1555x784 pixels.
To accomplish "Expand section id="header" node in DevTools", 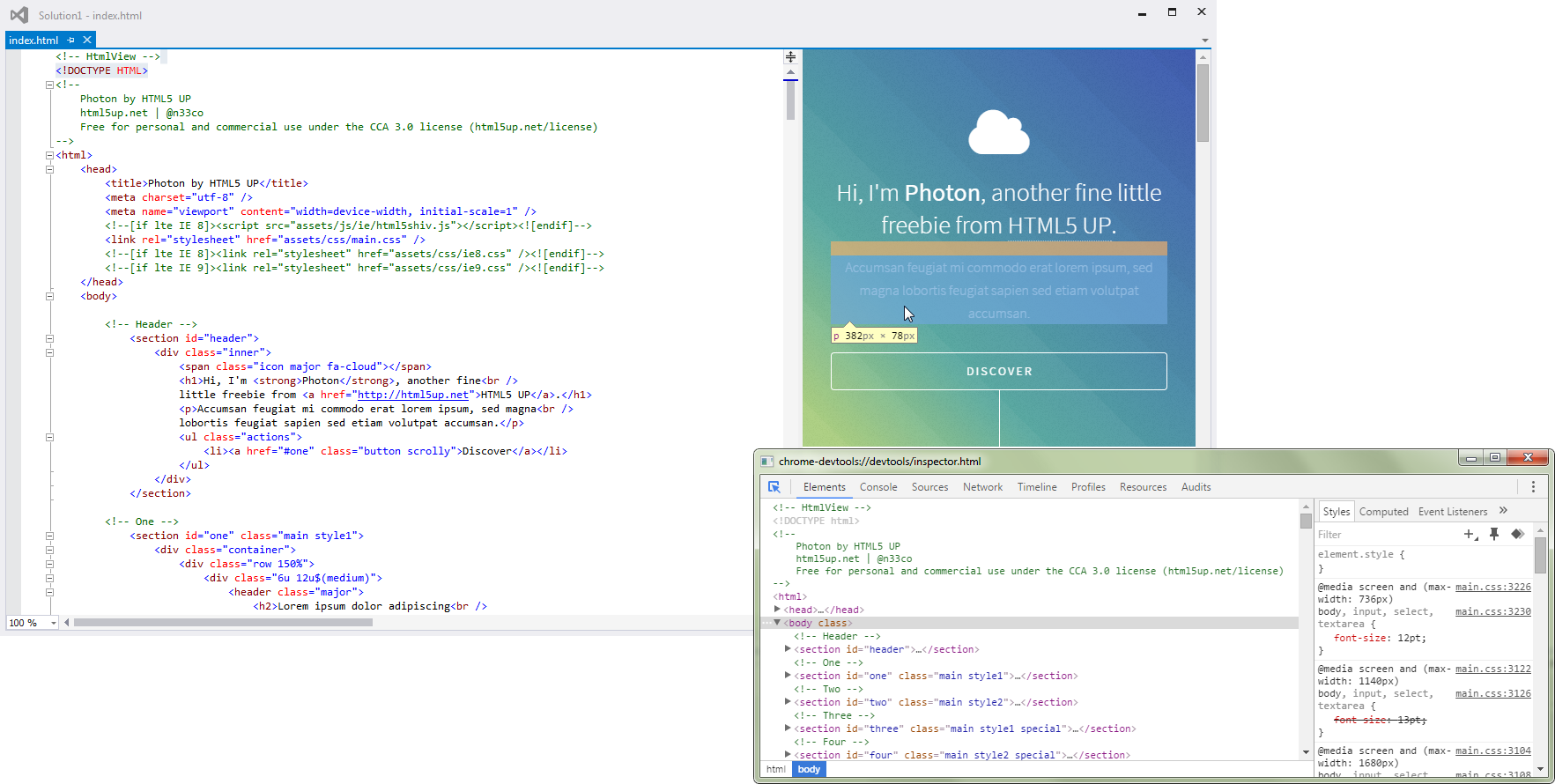I will 788,649.
